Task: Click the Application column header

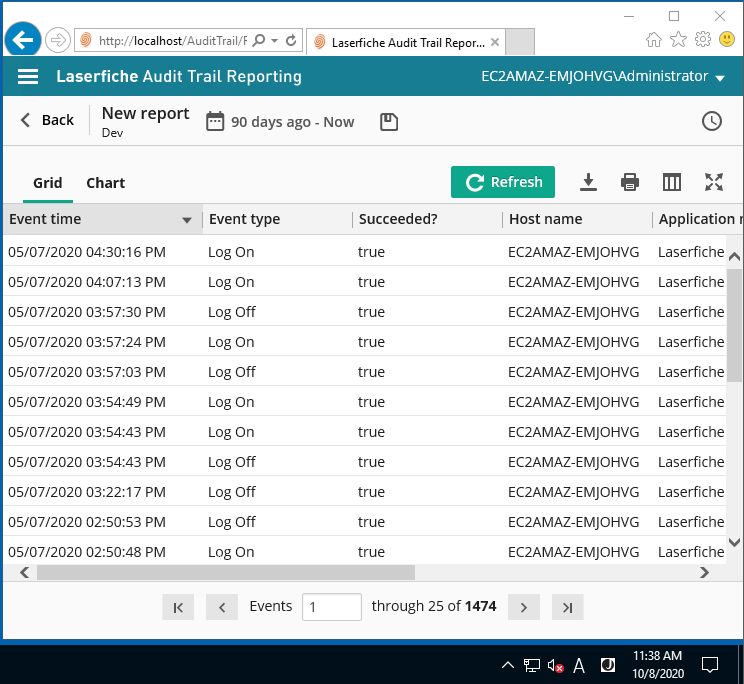Action: 699,219
